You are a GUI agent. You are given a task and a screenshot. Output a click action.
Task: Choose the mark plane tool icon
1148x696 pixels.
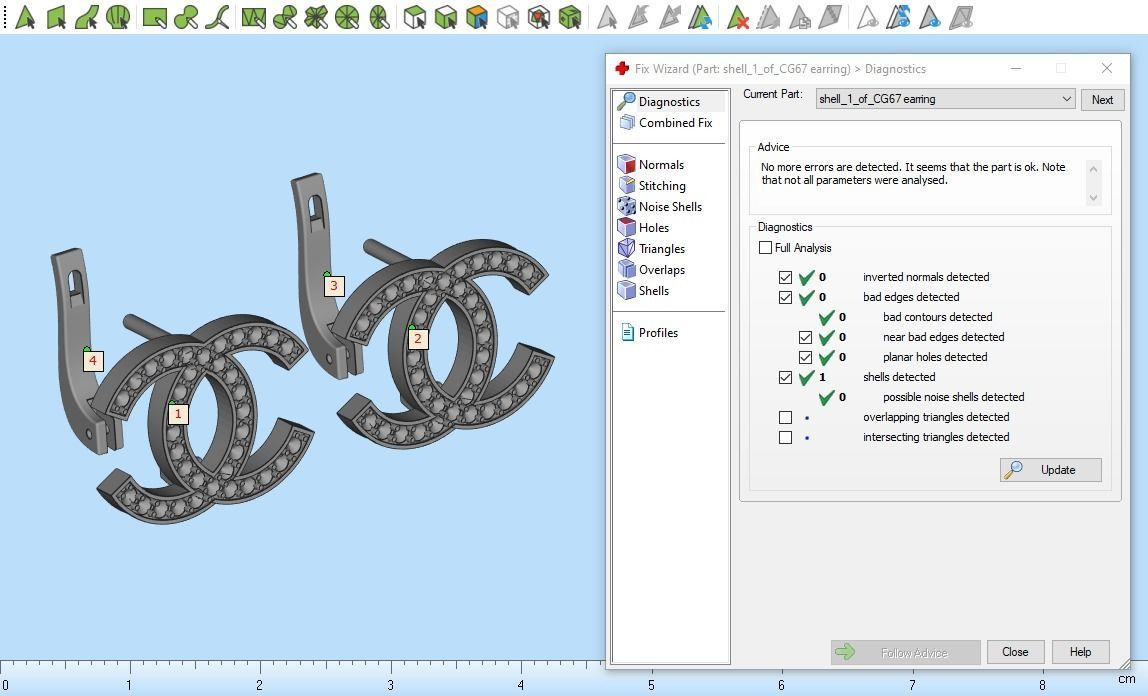pyautogui.click(x=56, y=17)
